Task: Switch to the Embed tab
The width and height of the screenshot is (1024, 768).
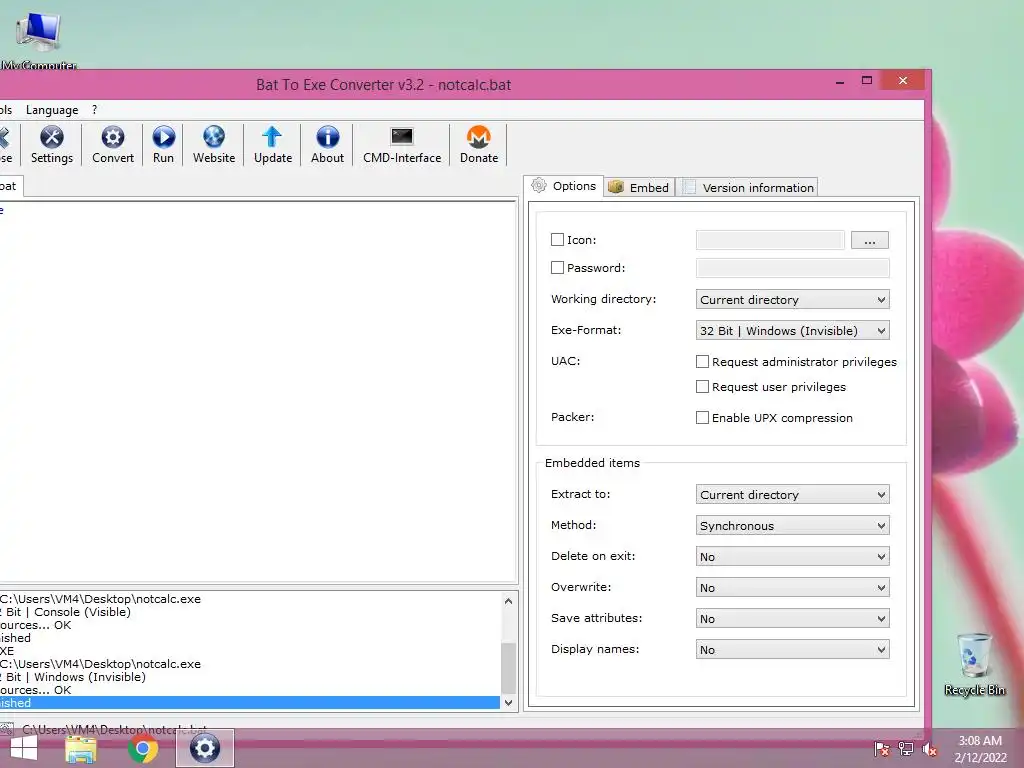Action: tap(639, 187)
